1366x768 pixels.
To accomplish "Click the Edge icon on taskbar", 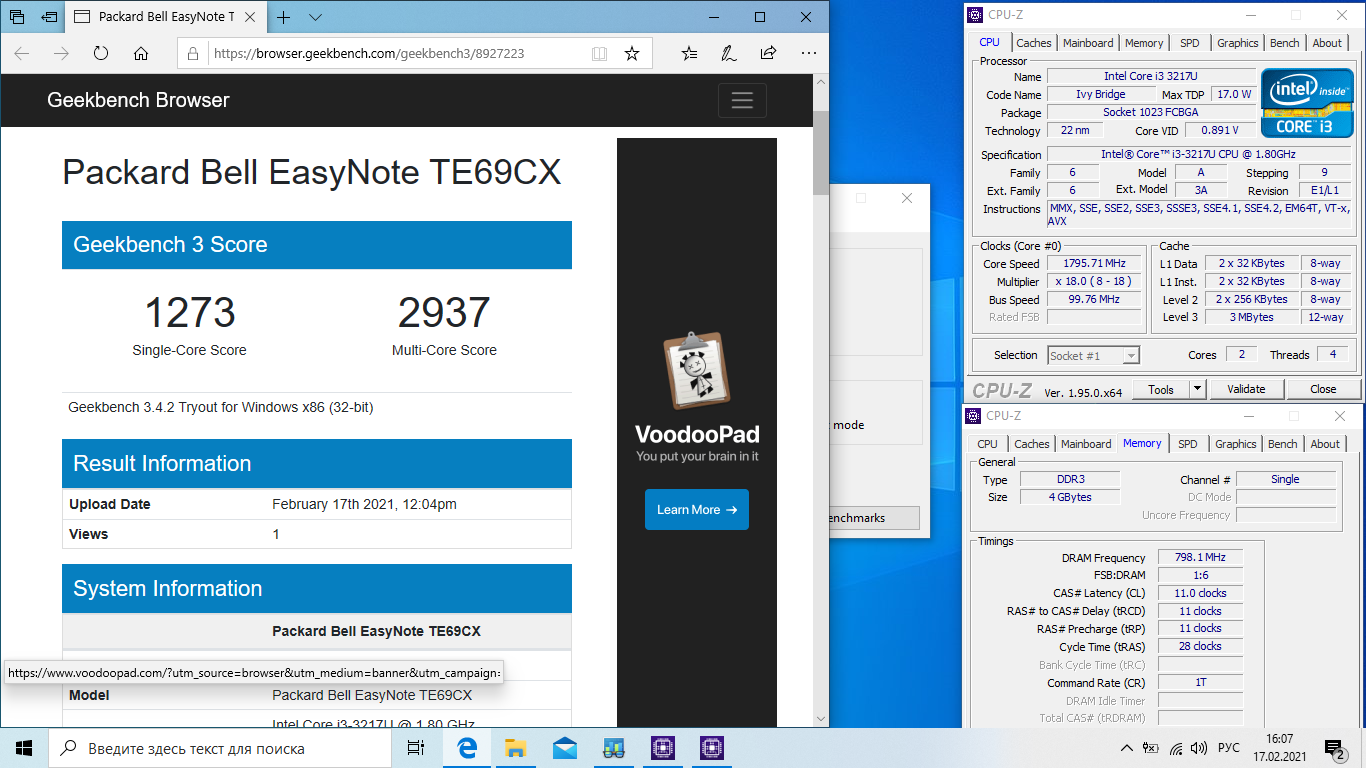I will point(466,748).
